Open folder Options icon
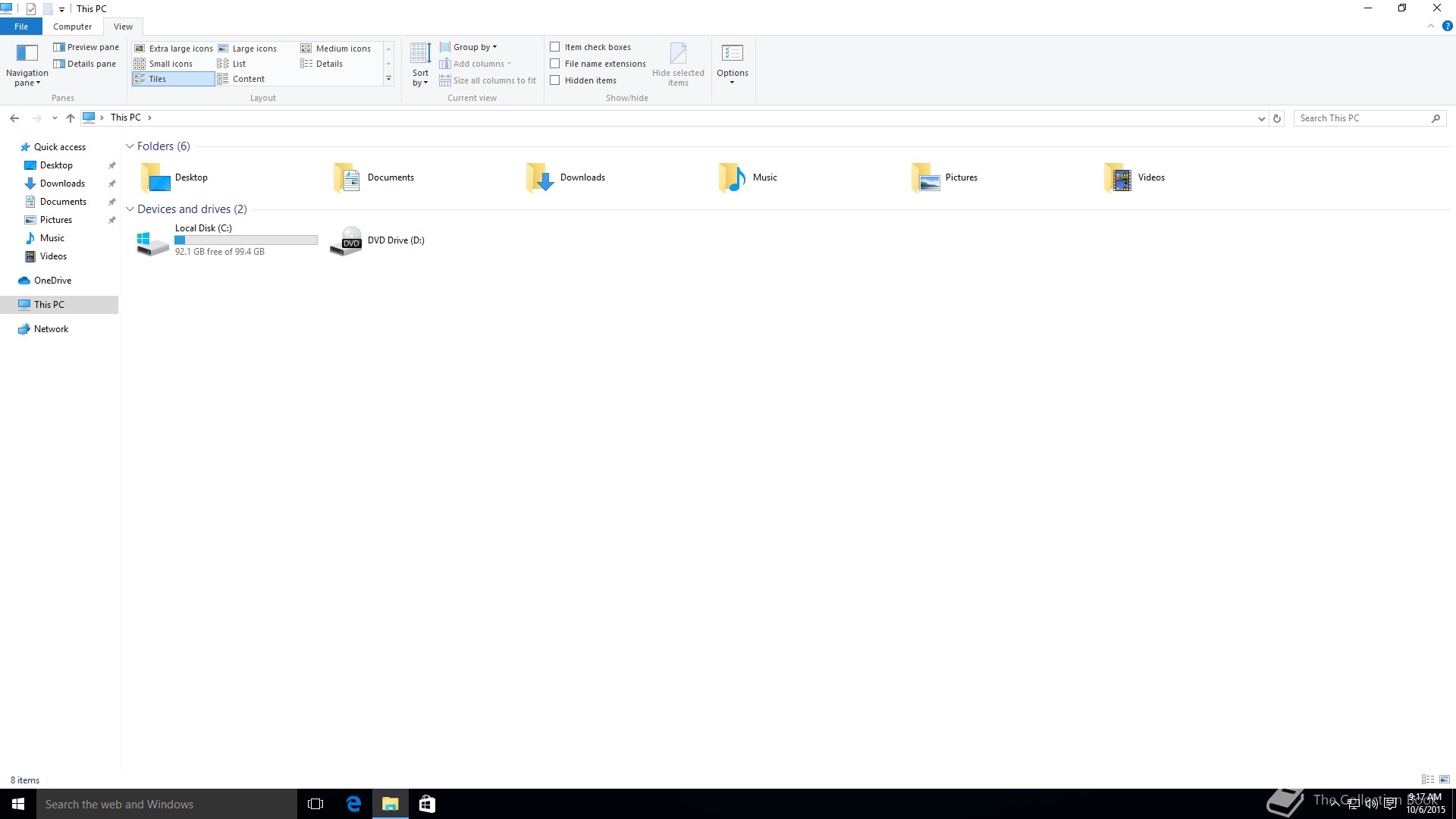The width and height of the screenshot is (1456, 819). click(x=732, y=54)
